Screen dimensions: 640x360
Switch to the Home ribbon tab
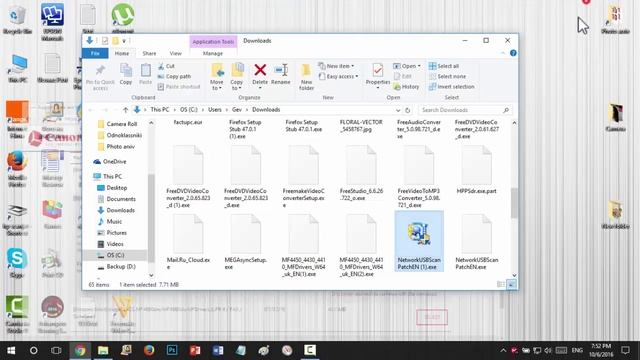pyautogui.click(x=122, y=53)
